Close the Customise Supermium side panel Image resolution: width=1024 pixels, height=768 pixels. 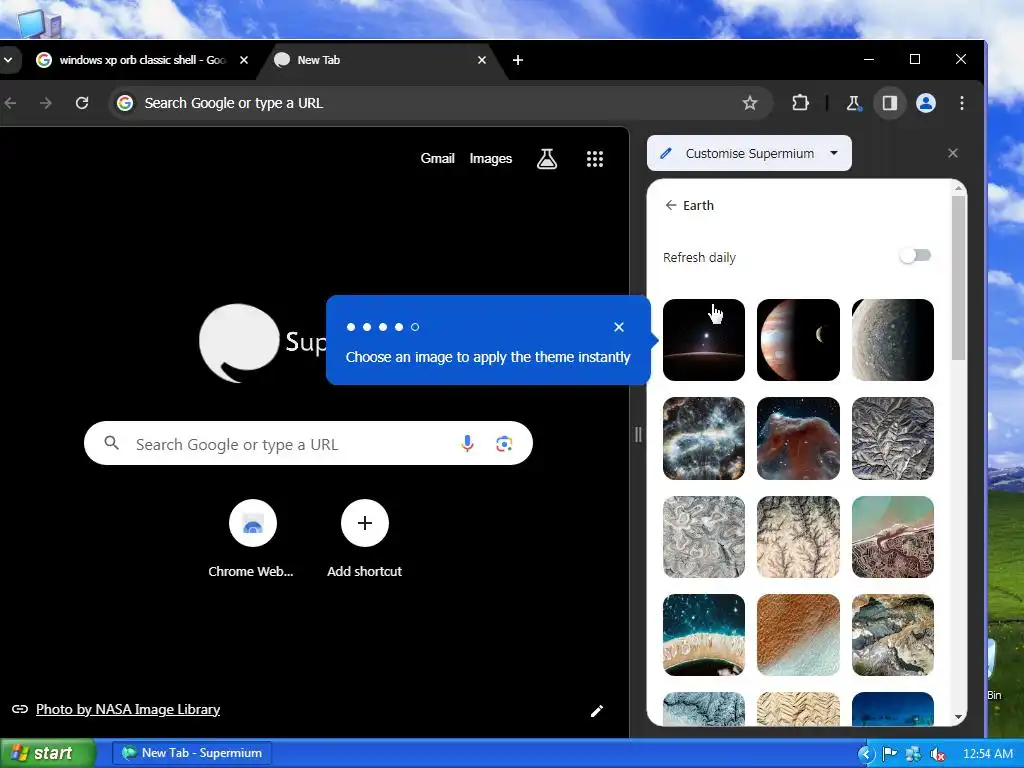pos(953,153)
